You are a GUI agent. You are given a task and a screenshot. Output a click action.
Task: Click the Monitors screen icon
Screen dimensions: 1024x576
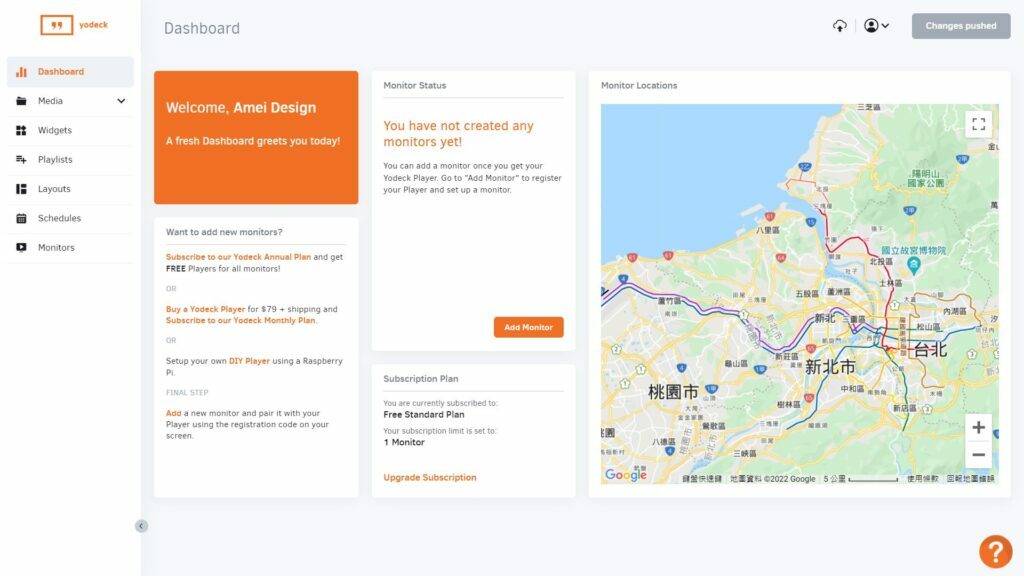pyautogui.click(x=21, y=248)
